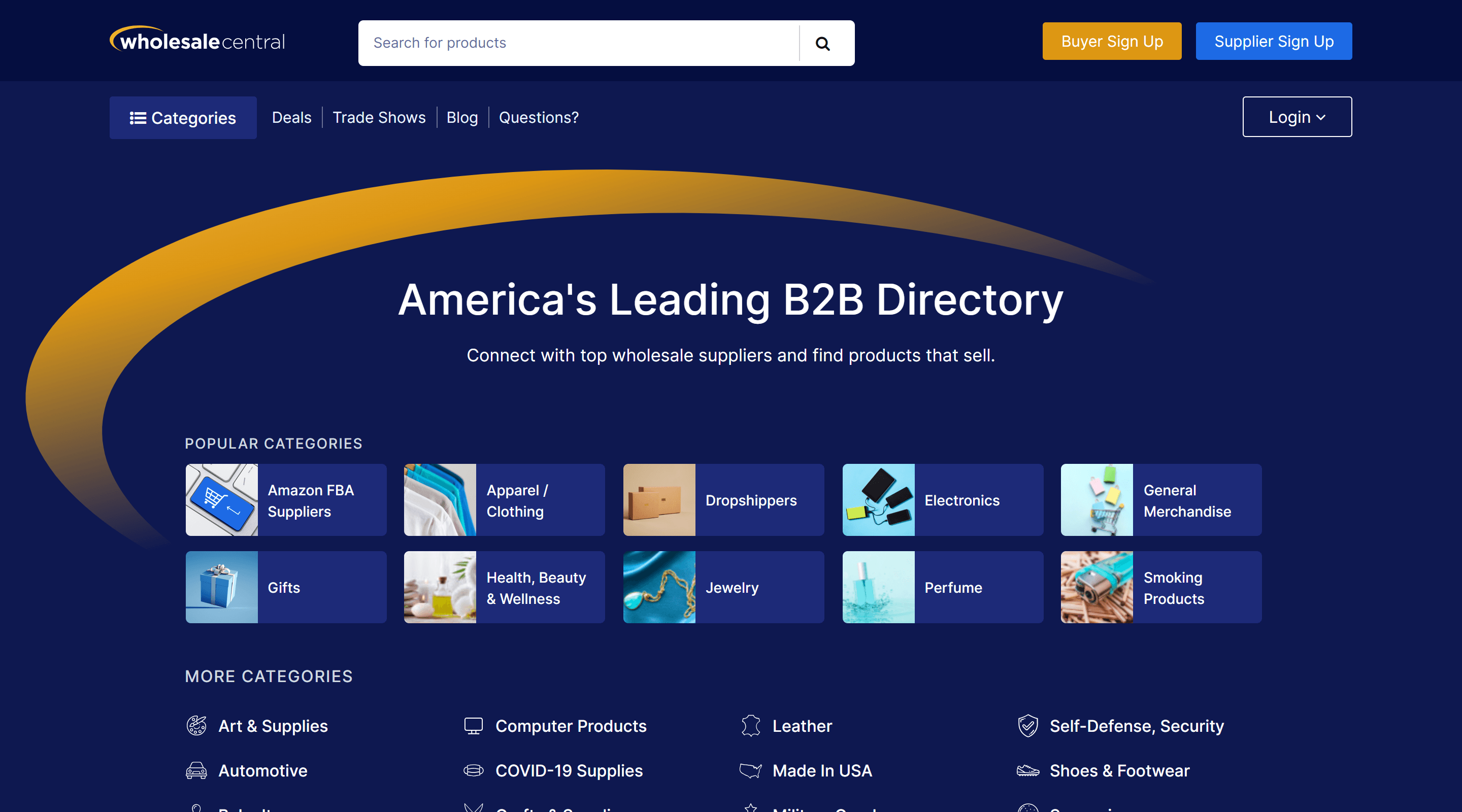Click the Shoes & Footwear sneaker icon
1462x812 pixels.
1027,770
